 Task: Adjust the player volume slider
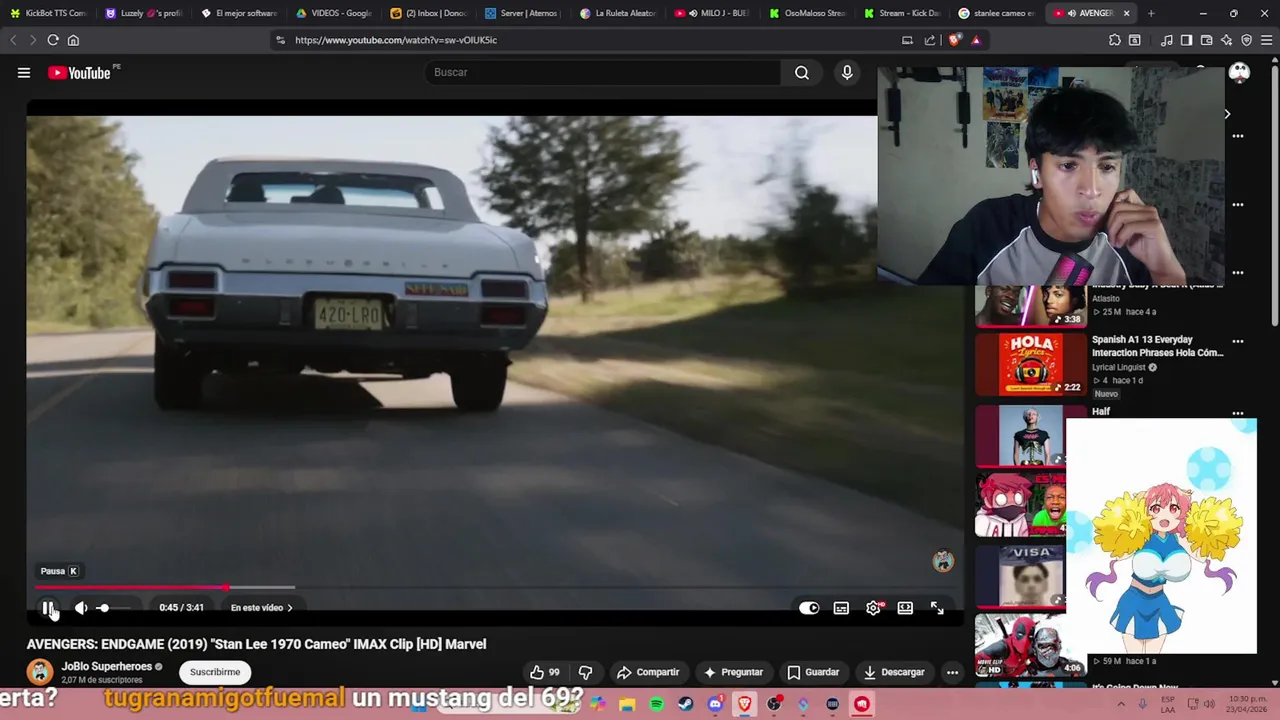115,608
